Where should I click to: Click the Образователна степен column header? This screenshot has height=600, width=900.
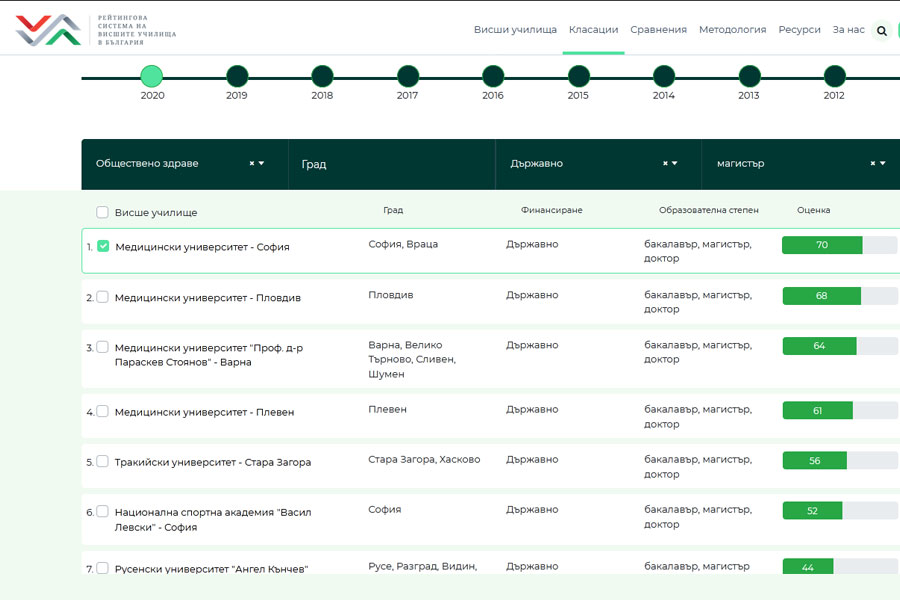708,210
